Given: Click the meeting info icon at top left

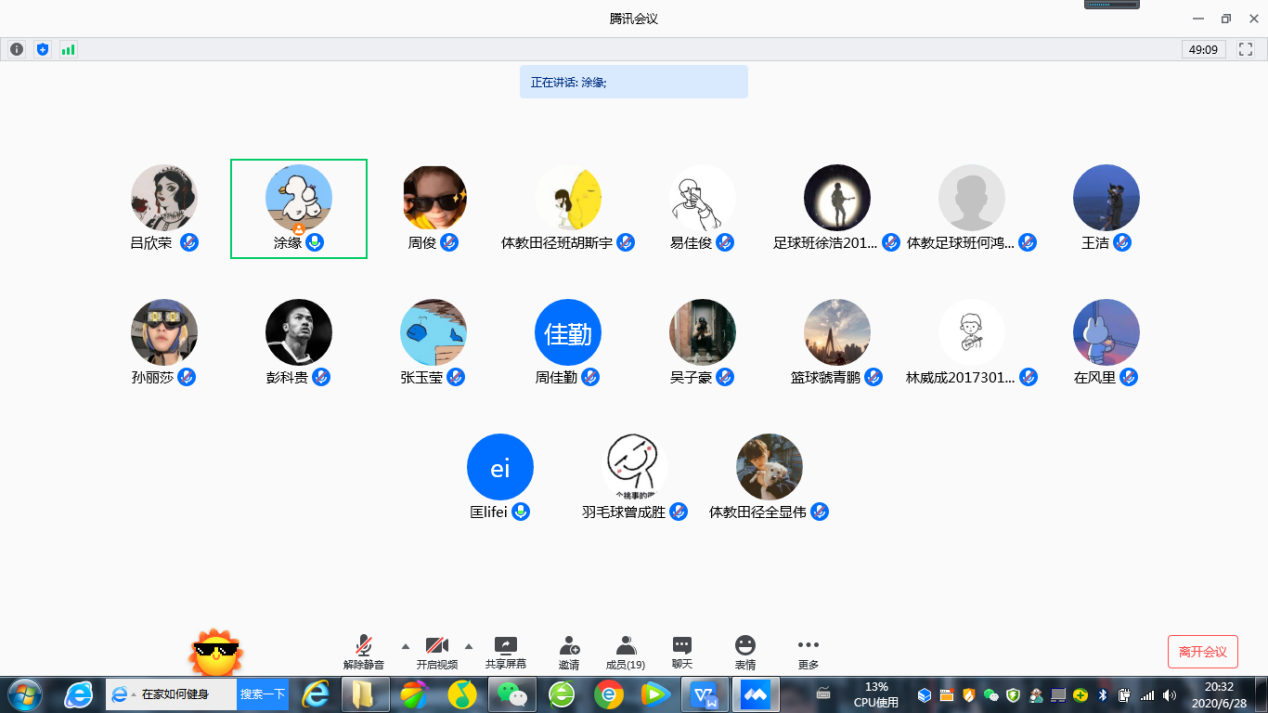Looking at the screenshot, I should (17, 49).
